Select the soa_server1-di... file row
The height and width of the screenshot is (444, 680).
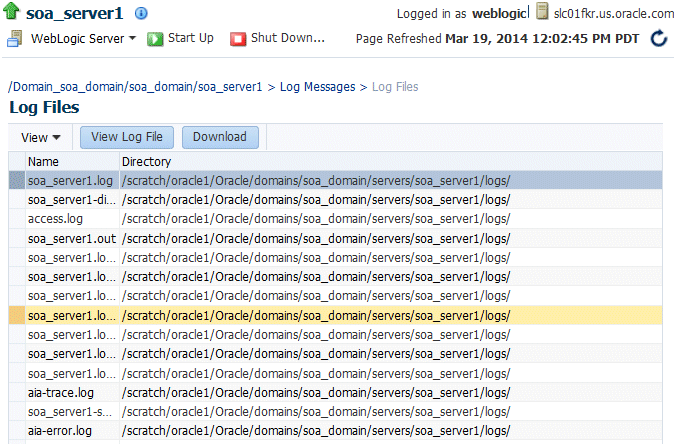pos(335,200)
